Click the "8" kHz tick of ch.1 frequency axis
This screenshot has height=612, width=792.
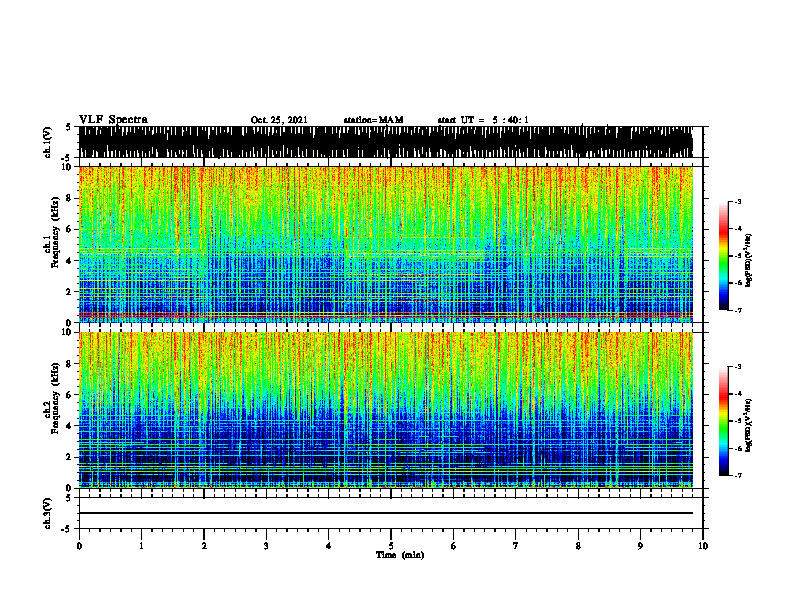[x=69, y=198]
